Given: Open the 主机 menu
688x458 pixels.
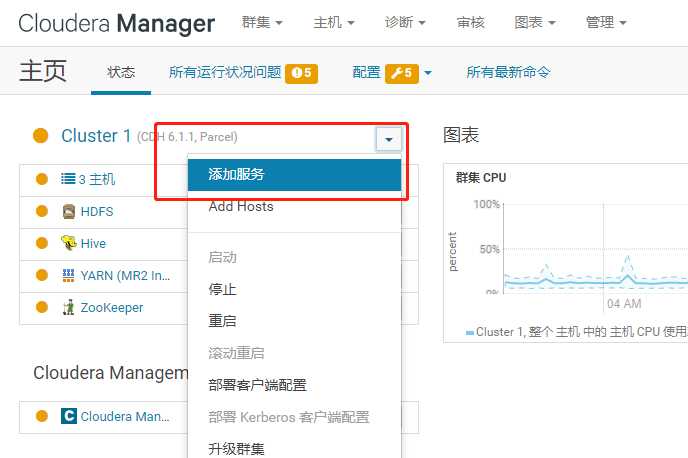Looking at the screenshot, I should click(x=333, y=22).
